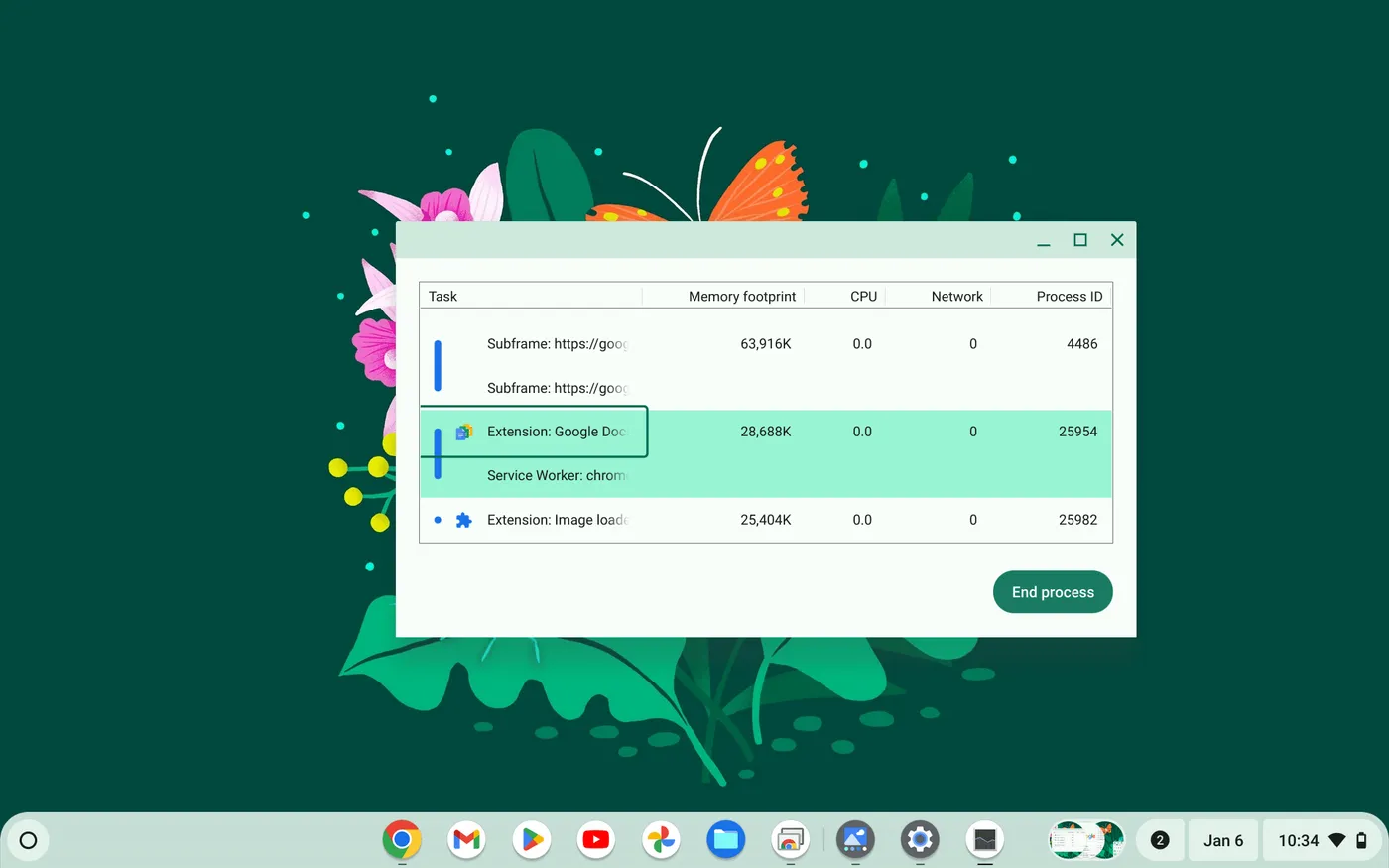
Task: Open calendar via Jan 6 date
Action: pyautogui.click(x=1223, y=840)
